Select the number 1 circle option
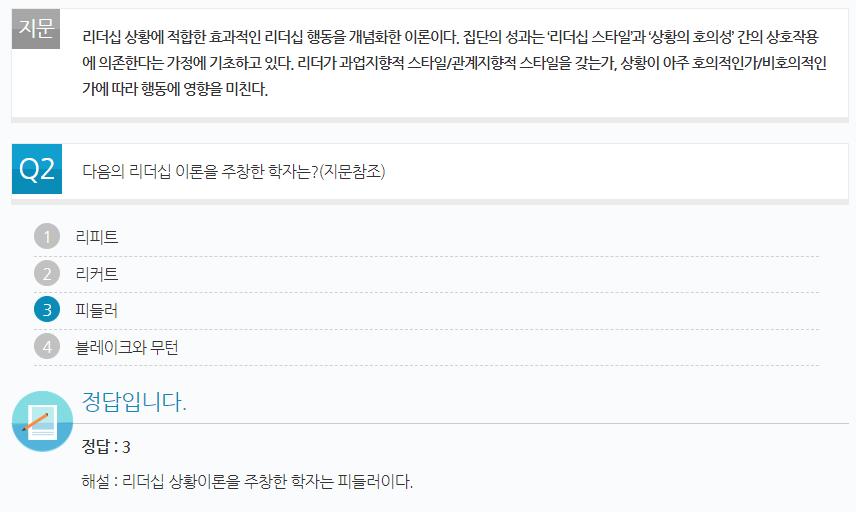The height and width of the screenshot is (512, 856). pyautogui.click(x=47, y=237)
